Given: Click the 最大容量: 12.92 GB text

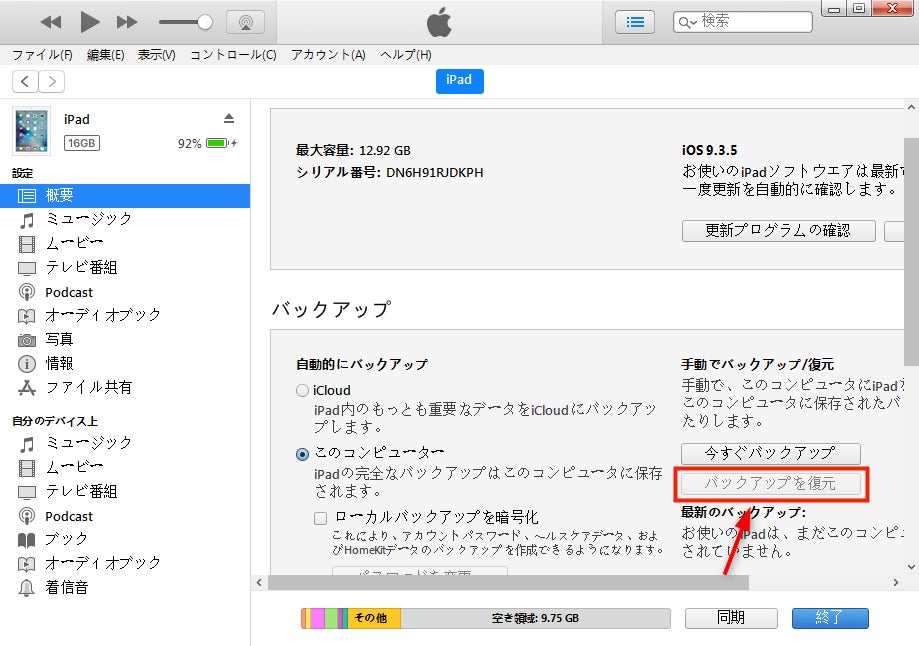Looking at the screenshot, I should (x=353, y=151).
